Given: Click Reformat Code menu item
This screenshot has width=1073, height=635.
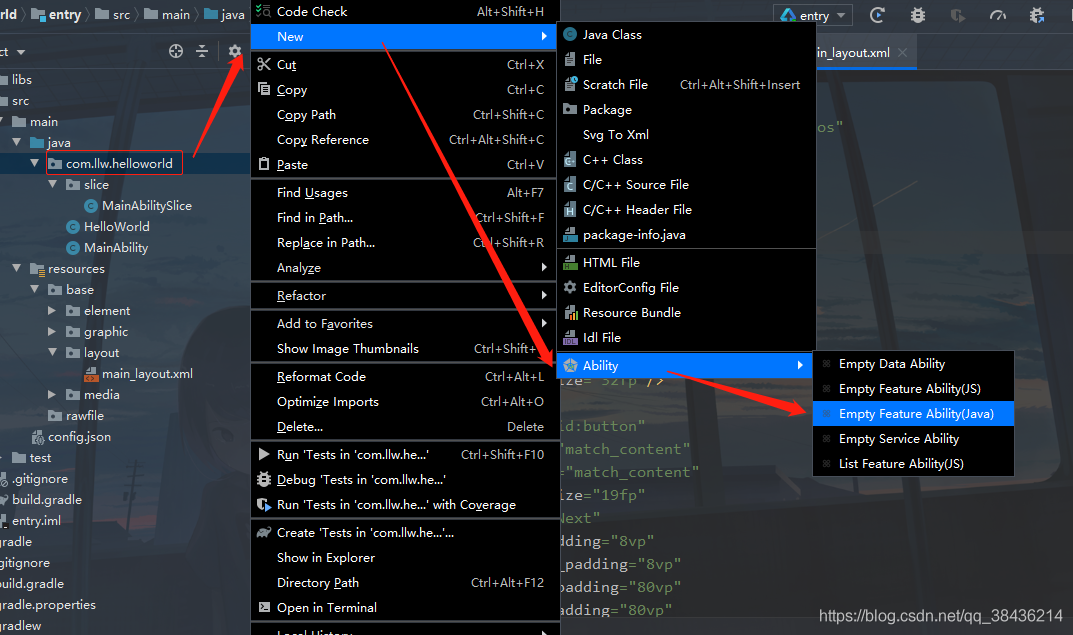Looking at the screenshot, I should coord(405,376).
